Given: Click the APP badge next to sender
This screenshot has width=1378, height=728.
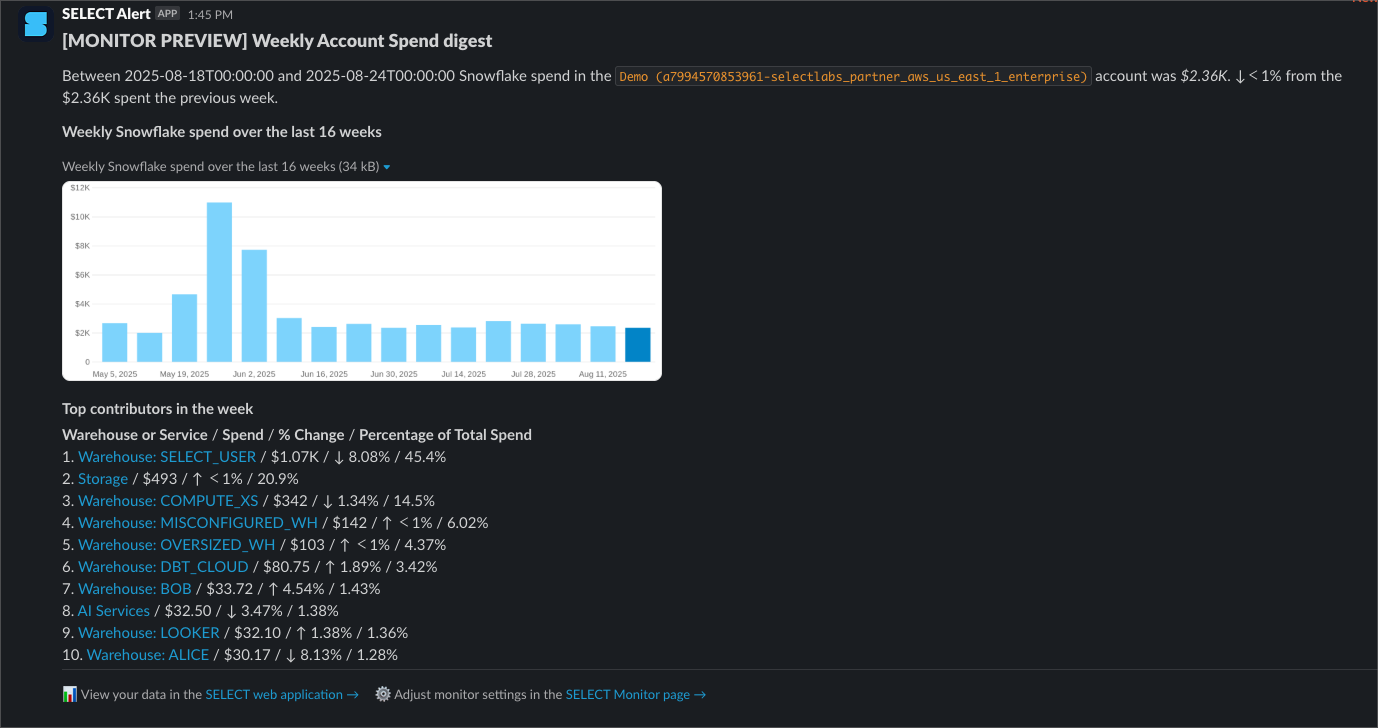Looking at the screenshot, I should click(x=167, y=14).
